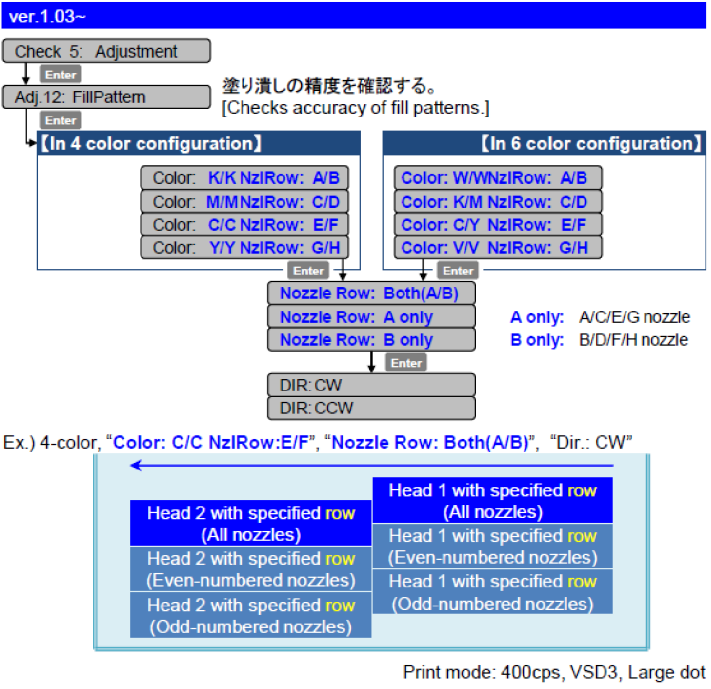Choose the DIR: CCW option
The width and height of the screenshot is (711, 689).
point(370,409)
